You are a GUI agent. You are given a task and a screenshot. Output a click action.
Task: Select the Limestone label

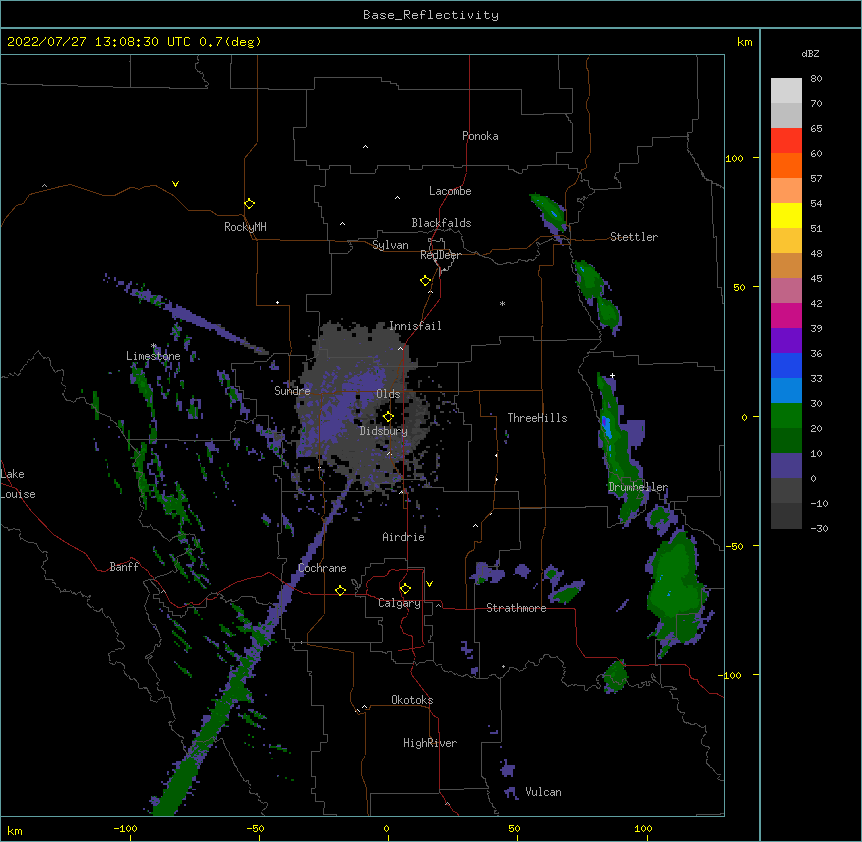click(x=153, y=356)
